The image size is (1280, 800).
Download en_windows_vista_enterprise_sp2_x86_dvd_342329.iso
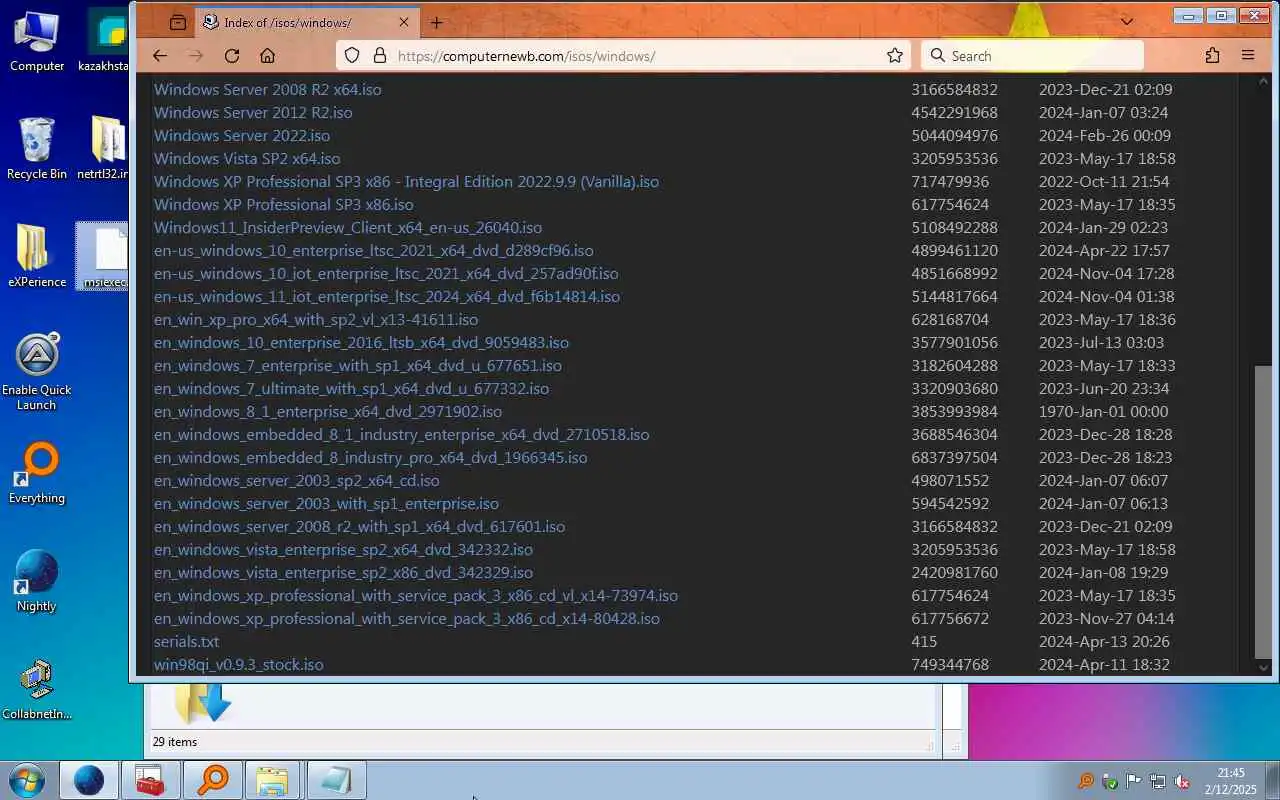(343, 572)
